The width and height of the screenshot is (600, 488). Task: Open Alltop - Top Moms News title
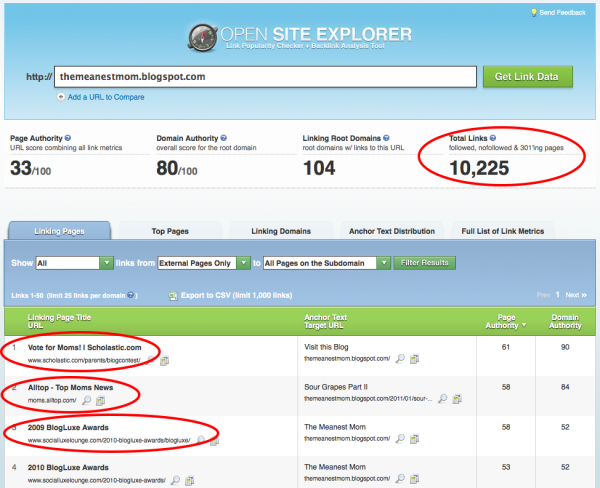pyautogui.click(x=70, y=387)
